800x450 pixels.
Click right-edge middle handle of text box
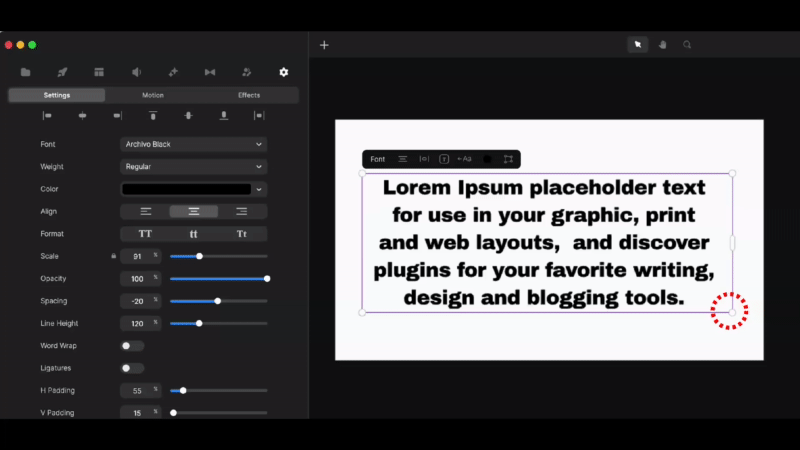(x=732, y=243)
